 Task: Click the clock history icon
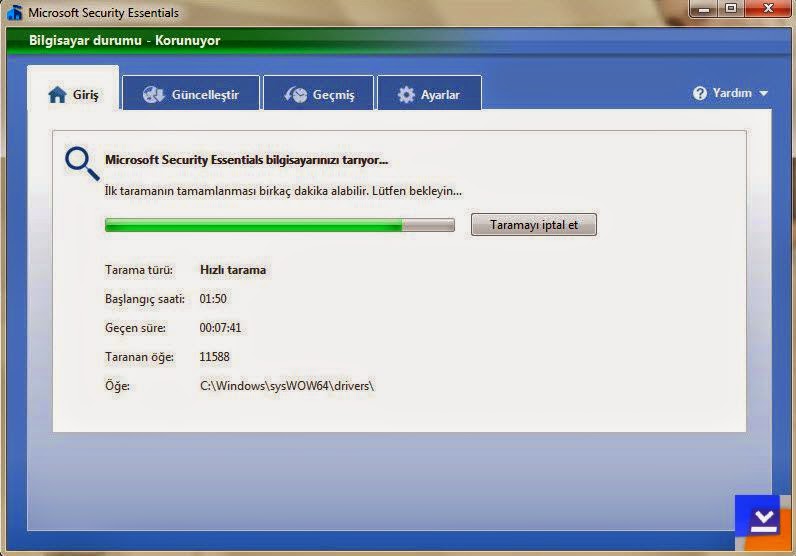click(295, 94)
